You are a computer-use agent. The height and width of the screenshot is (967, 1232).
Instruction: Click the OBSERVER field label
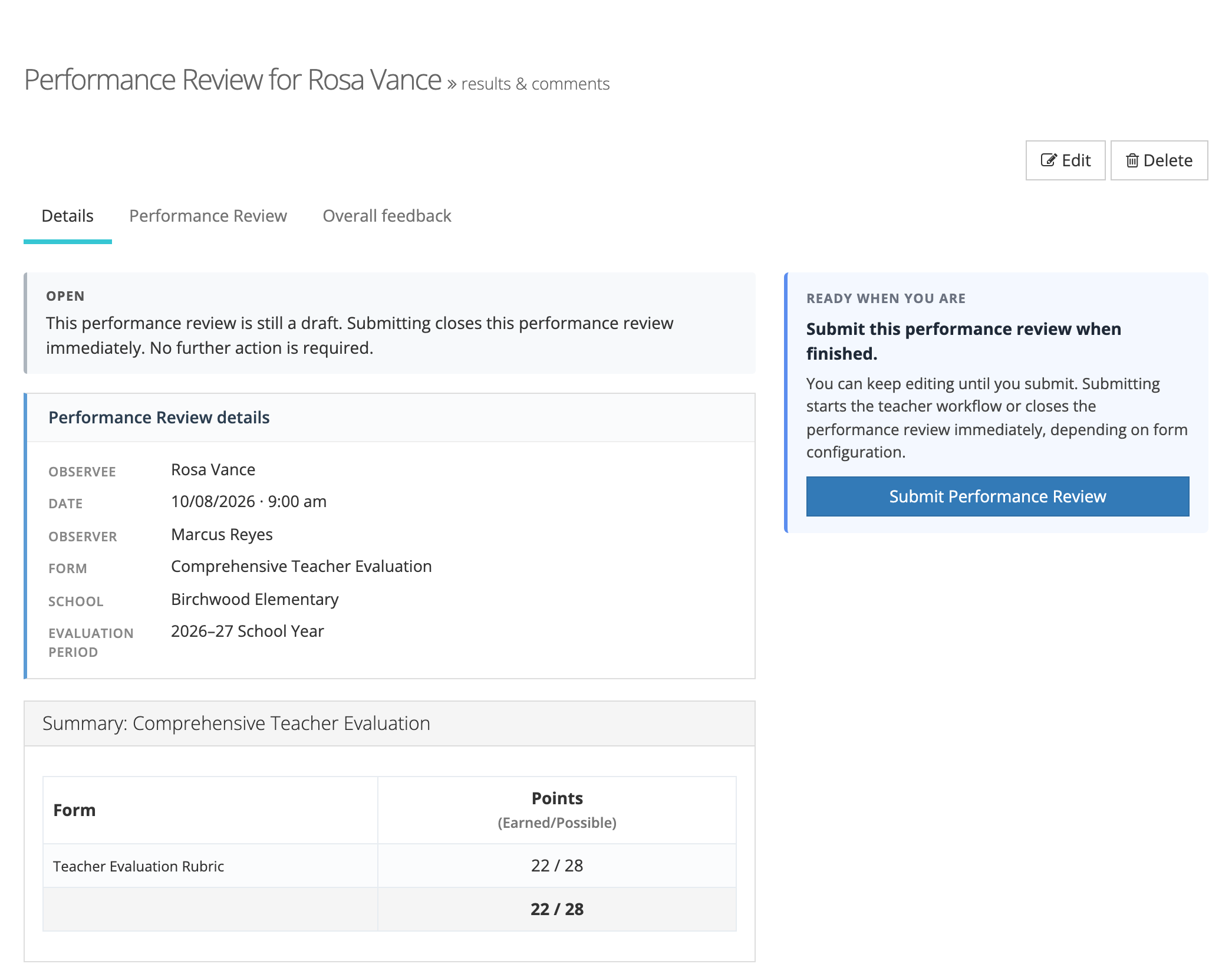pyautogui.click(x=83, y=537)
